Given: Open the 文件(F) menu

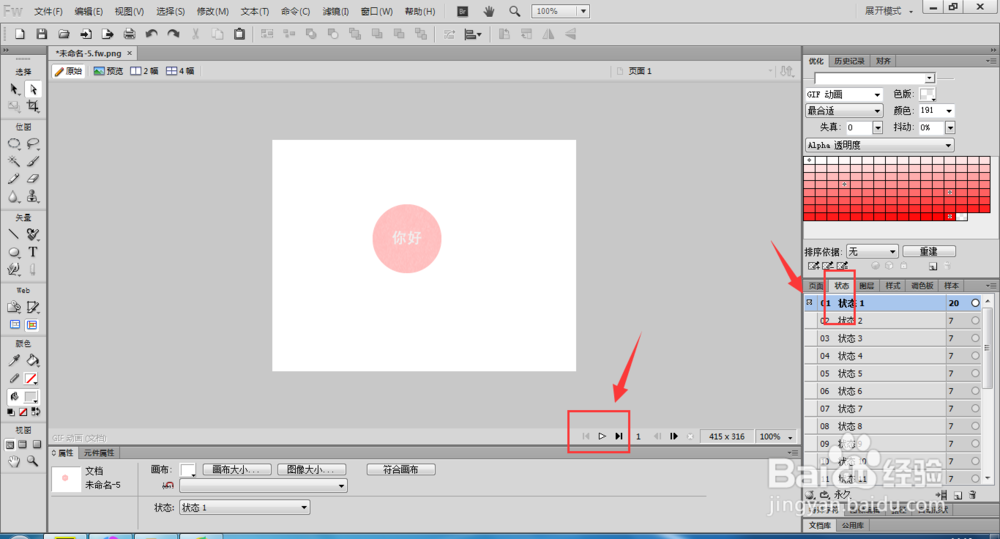Looking at the screenshot, I should [x=48, y=11].
